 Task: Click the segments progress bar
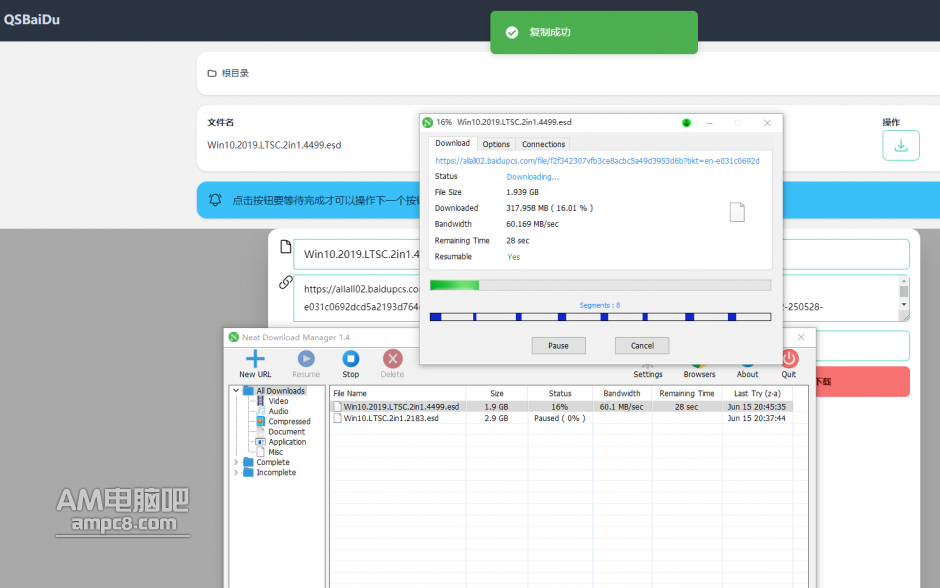click(x=600, y=316)
